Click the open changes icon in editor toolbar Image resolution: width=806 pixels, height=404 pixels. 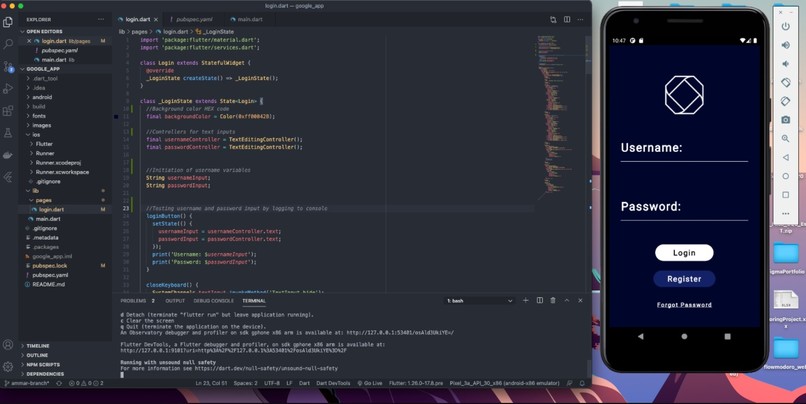pyautogui.click(x=553, y=20)
